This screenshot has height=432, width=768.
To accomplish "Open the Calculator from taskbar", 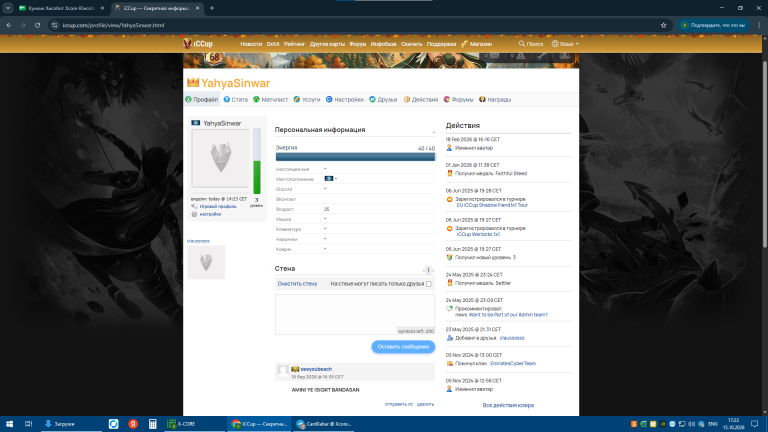I will click(x=152, y=424).
